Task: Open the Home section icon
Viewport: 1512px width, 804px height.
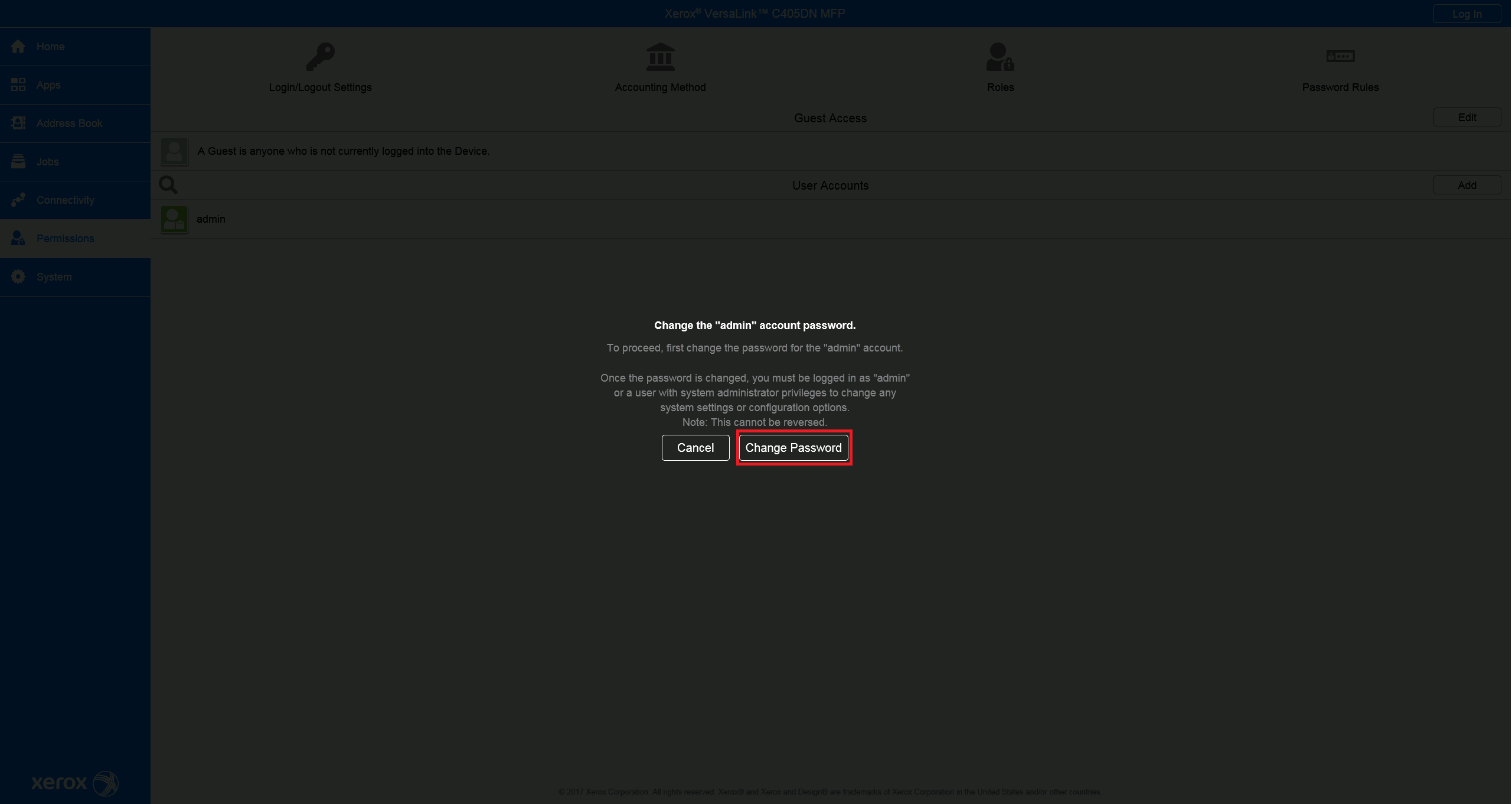Action: tap(18, 46)
